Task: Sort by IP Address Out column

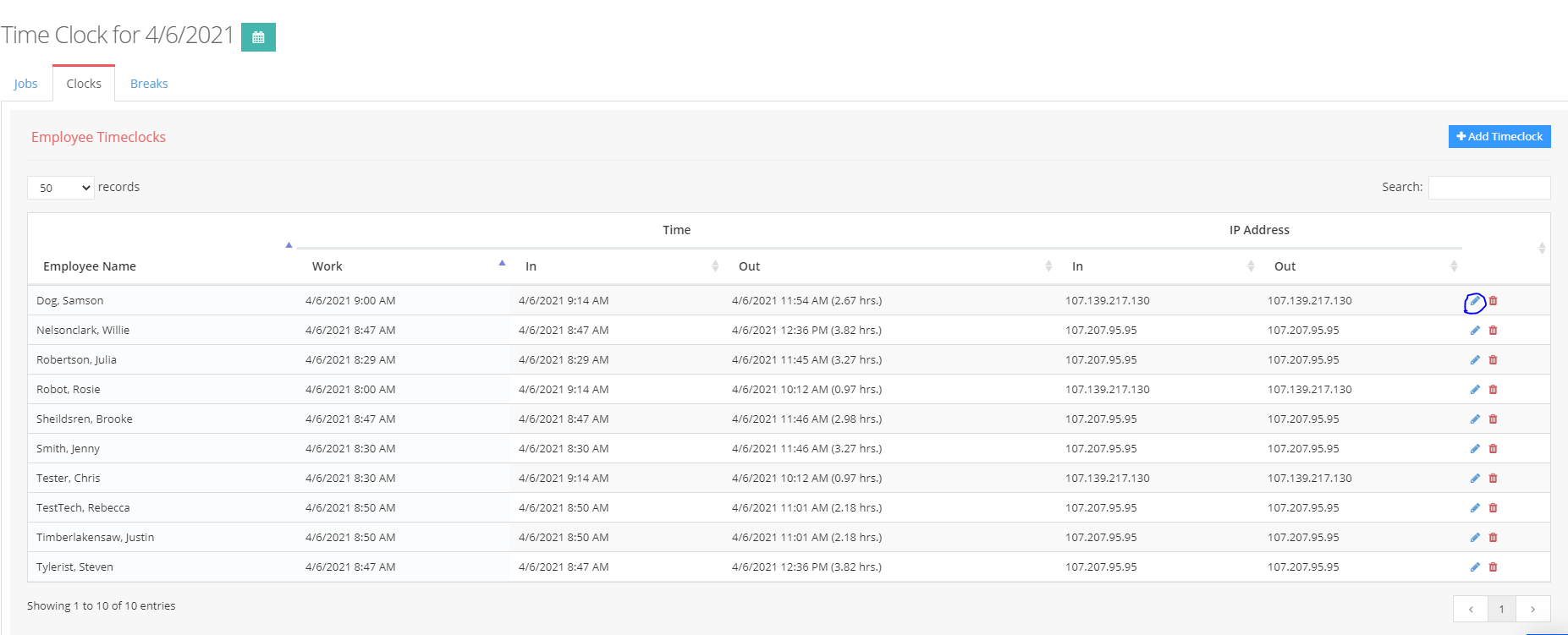Action: pyautogui.click(x=1361, y=266)
